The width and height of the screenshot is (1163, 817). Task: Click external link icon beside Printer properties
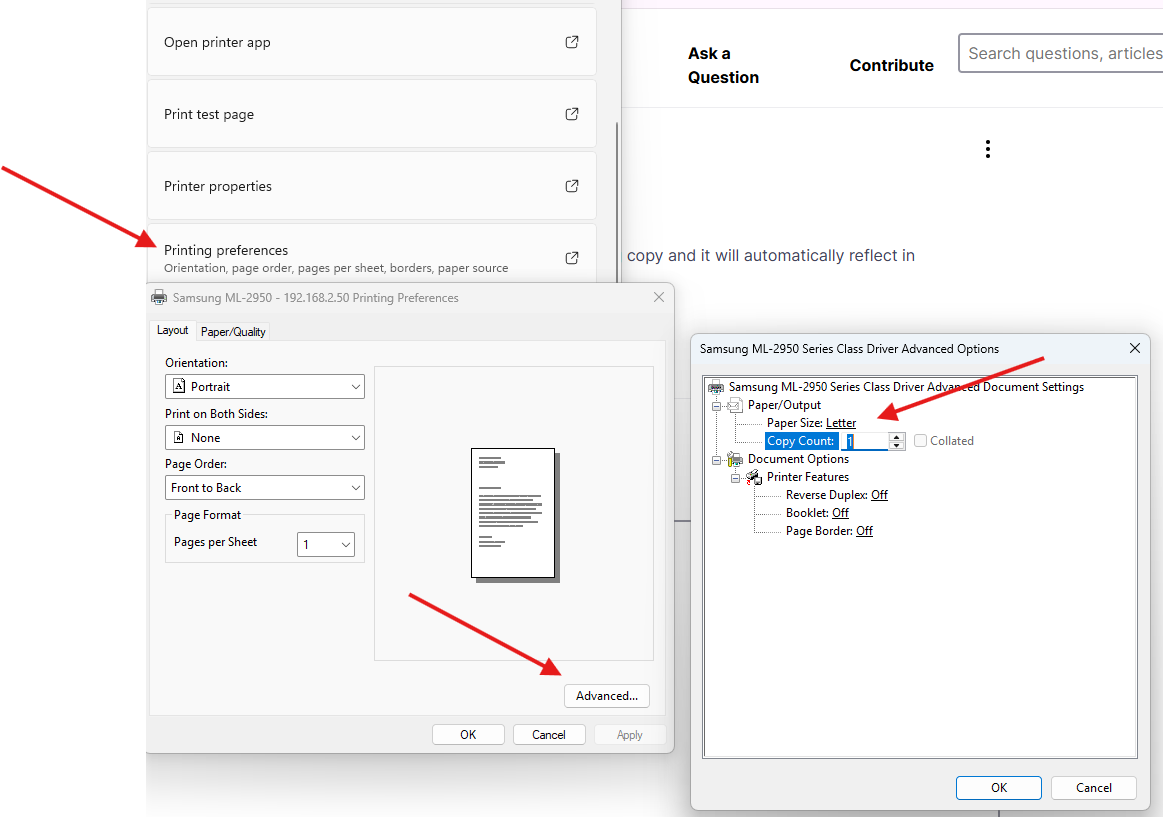click(x=572, y=186)
